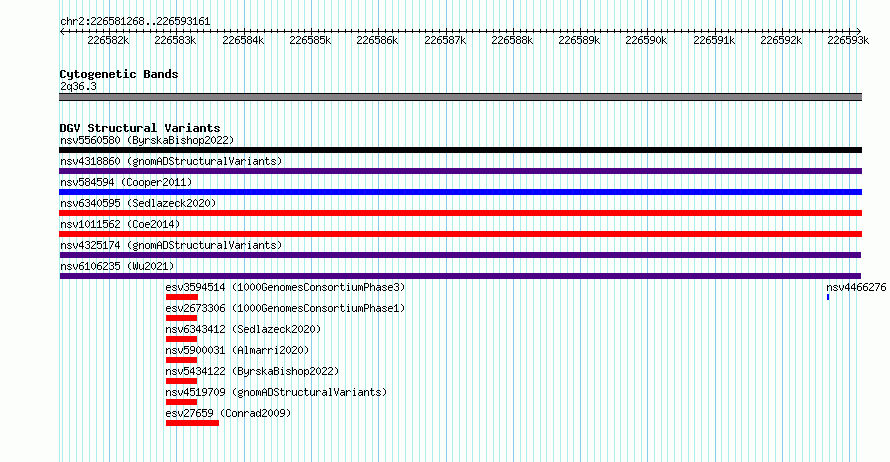Click the 226592k ruler tick label
Screen dimensions: 890x462
coord(781,40)
